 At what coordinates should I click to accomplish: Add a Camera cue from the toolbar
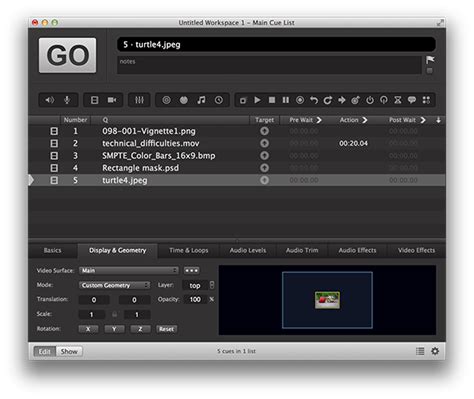tap(112, 100)
